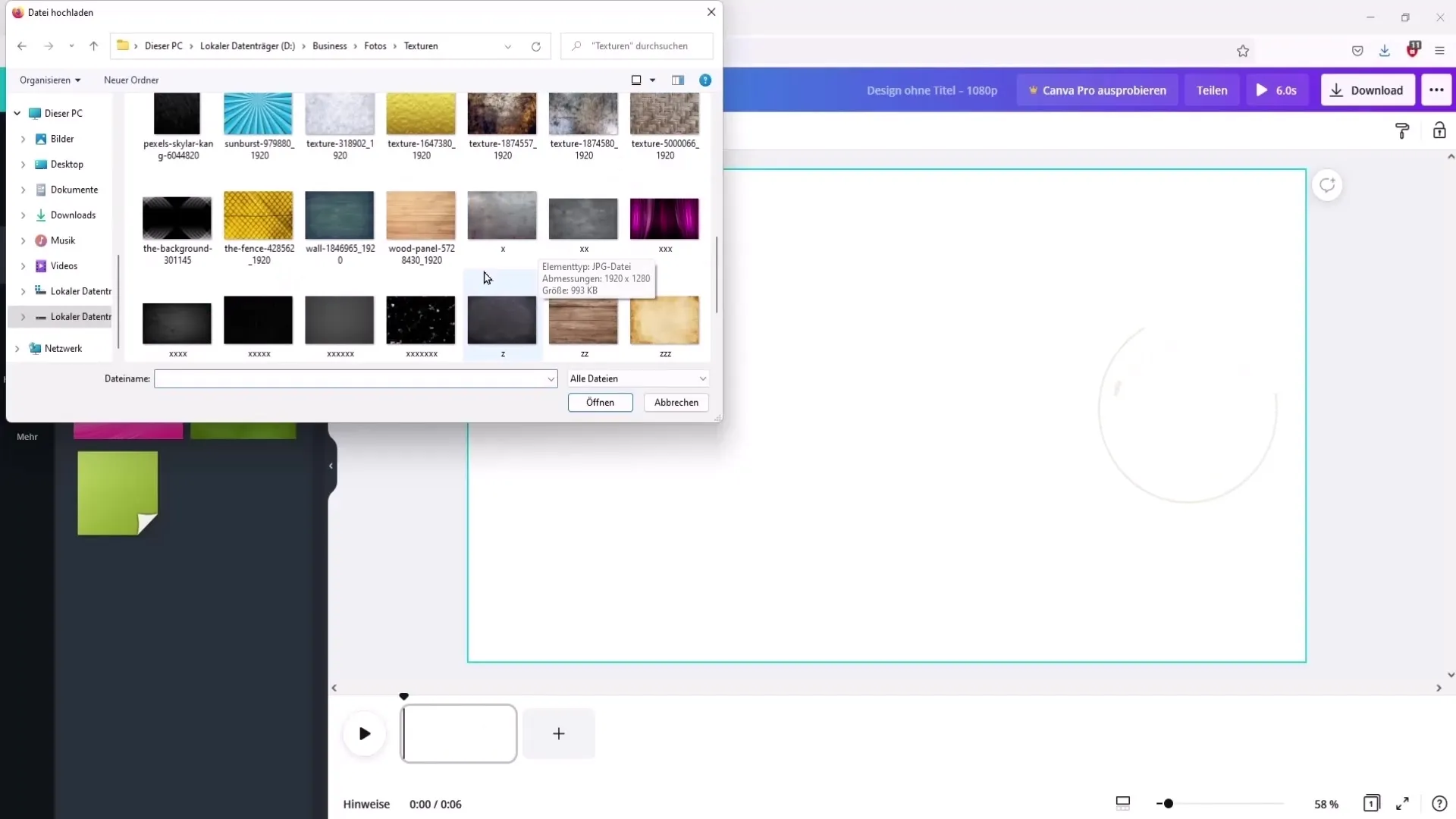Image resolution: width=1456 pixels, height=819 pixels.
Task: Click the copy style paint roller icon
Action: click(1402, 131)
